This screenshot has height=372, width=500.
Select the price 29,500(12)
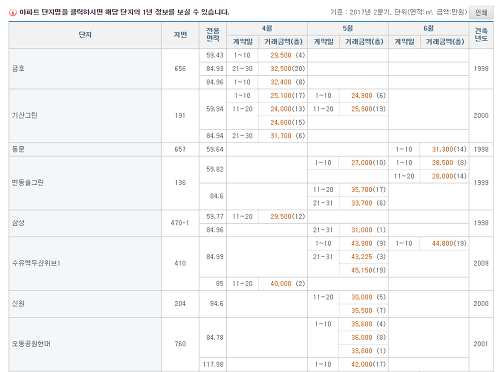[288, 216]
